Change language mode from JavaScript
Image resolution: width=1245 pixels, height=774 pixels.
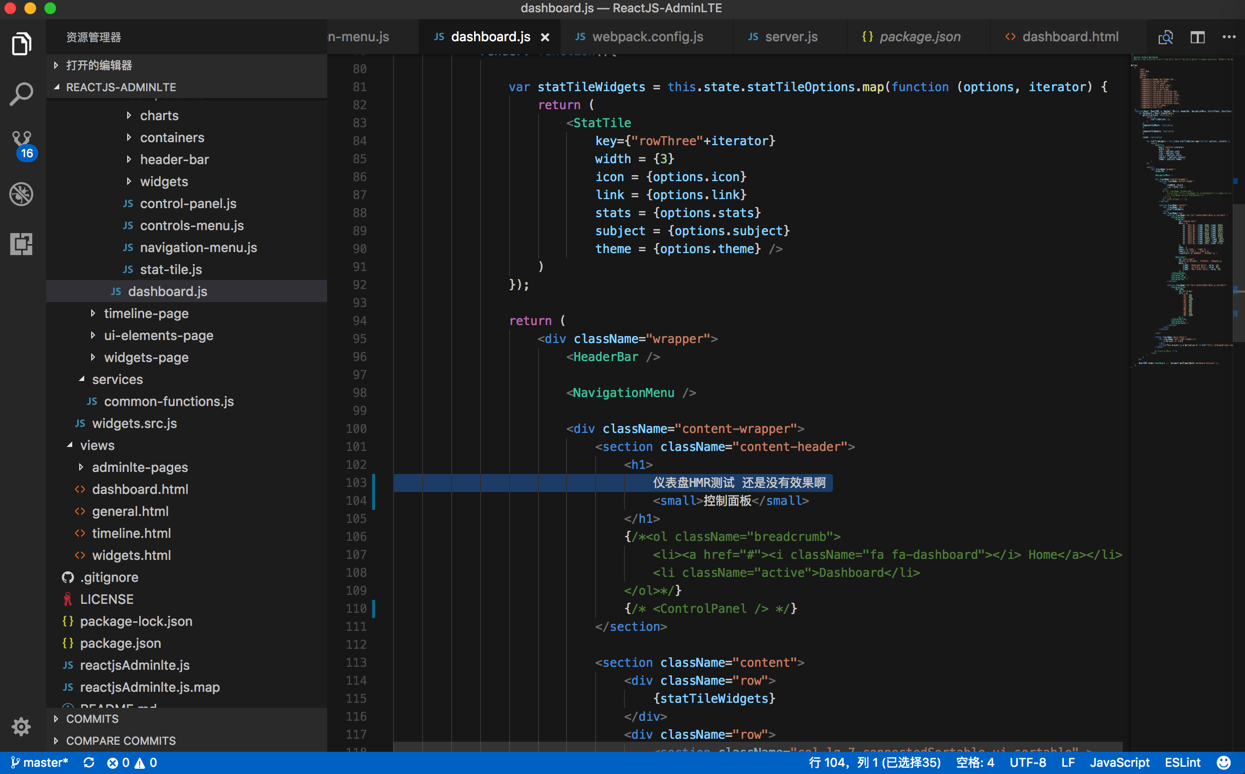(1119, 763)
